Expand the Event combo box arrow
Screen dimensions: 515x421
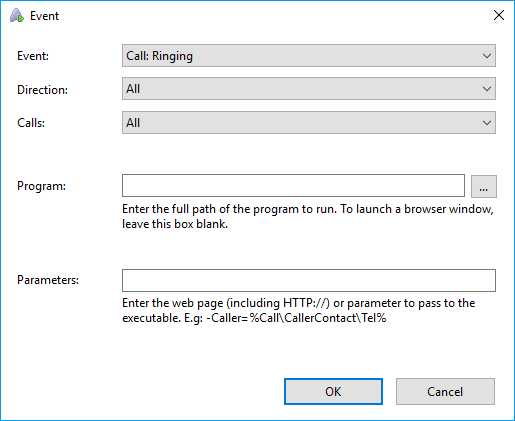pos(487,56)
